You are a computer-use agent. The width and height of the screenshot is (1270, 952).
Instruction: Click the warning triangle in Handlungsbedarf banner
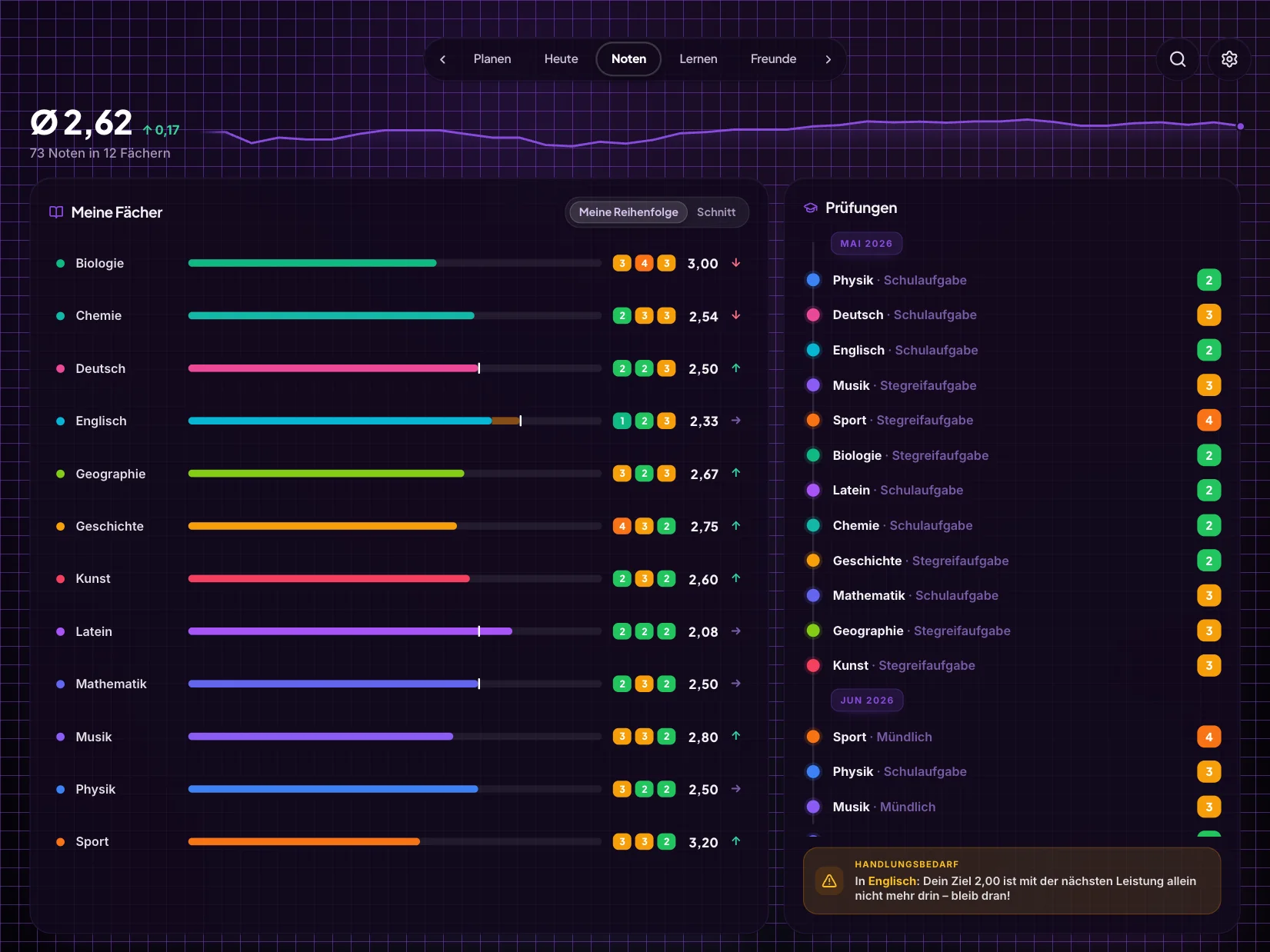click(x=829, y=881)
